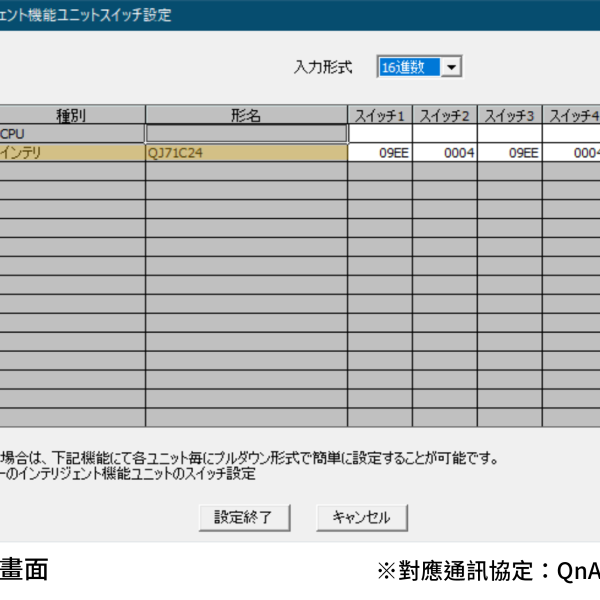The height and width of the screenshot is (600, 600).
Task: Click the empty 形名 cell in CPU row
Action: [246, 134]
